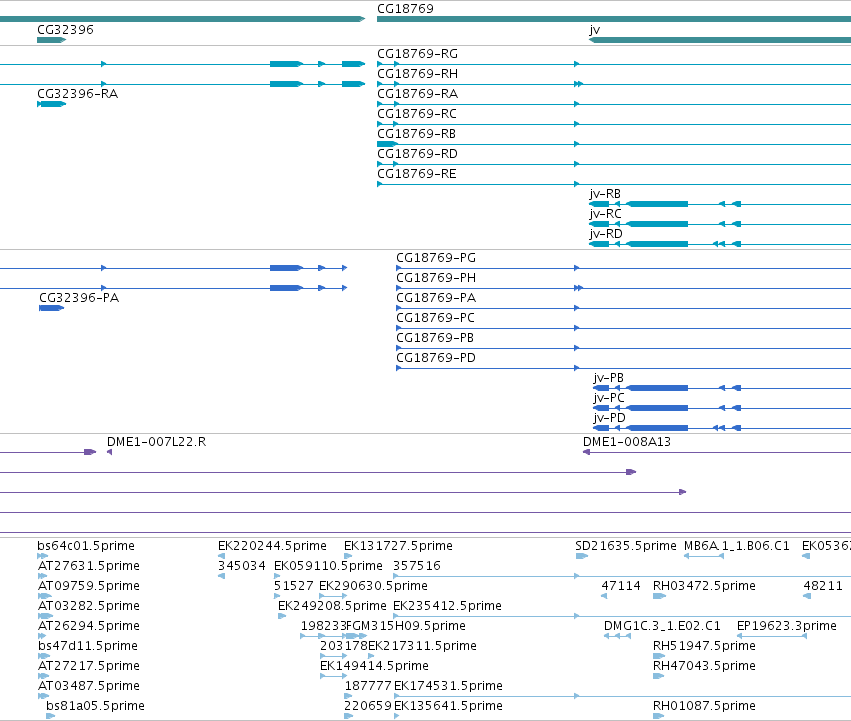This screenshot has height=721, width=851.
Task: Select transcript CG18769-RH label
Action: click(417, 74)
